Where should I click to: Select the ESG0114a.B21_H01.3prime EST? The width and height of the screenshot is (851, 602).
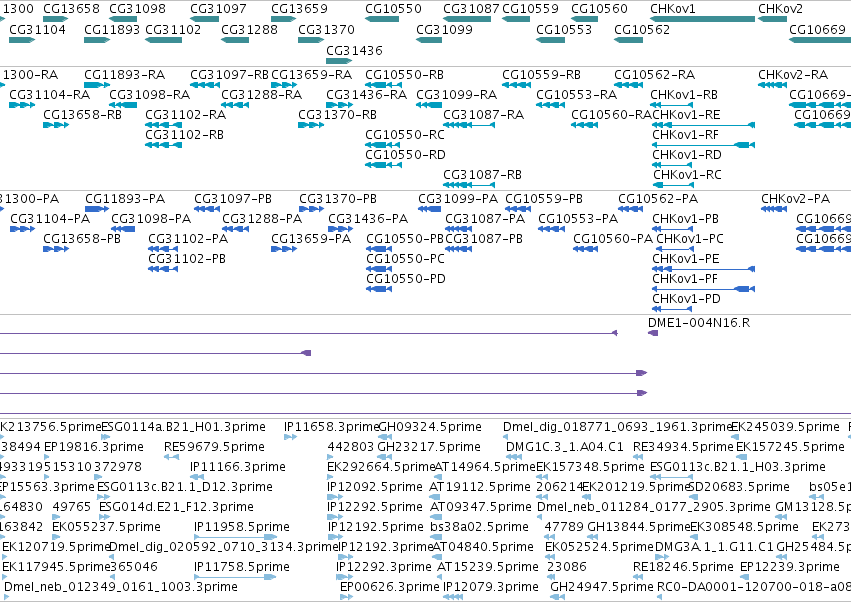coord(106,437)
